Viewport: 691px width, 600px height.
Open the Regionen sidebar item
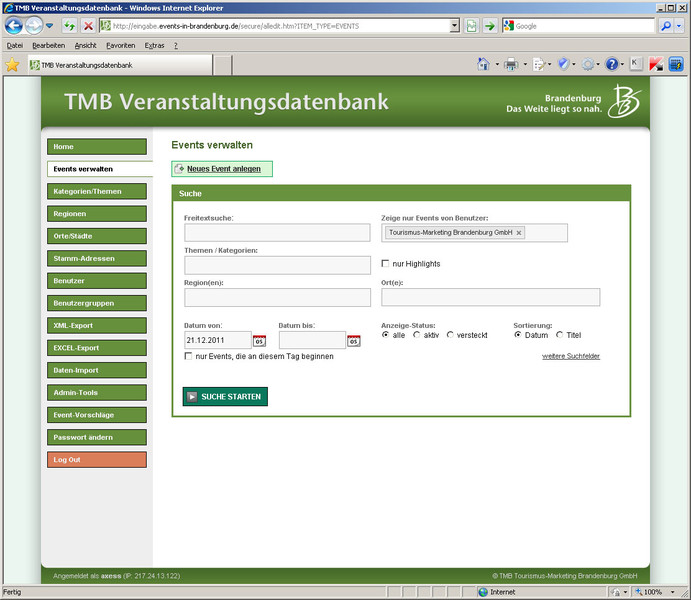pos(97,214)
